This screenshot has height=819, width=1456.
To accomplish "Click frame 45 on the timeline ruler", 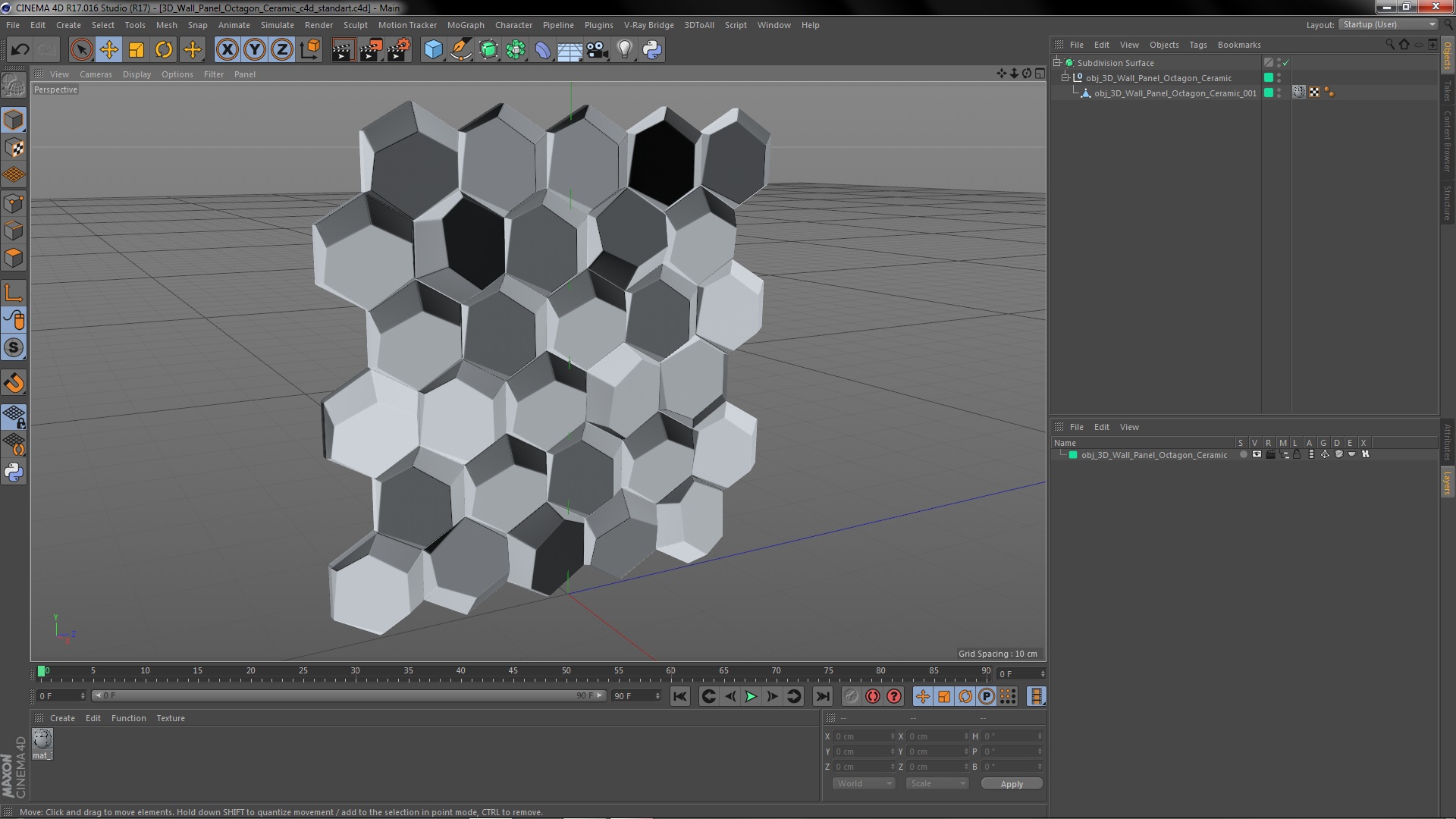I will pos(513,671).
